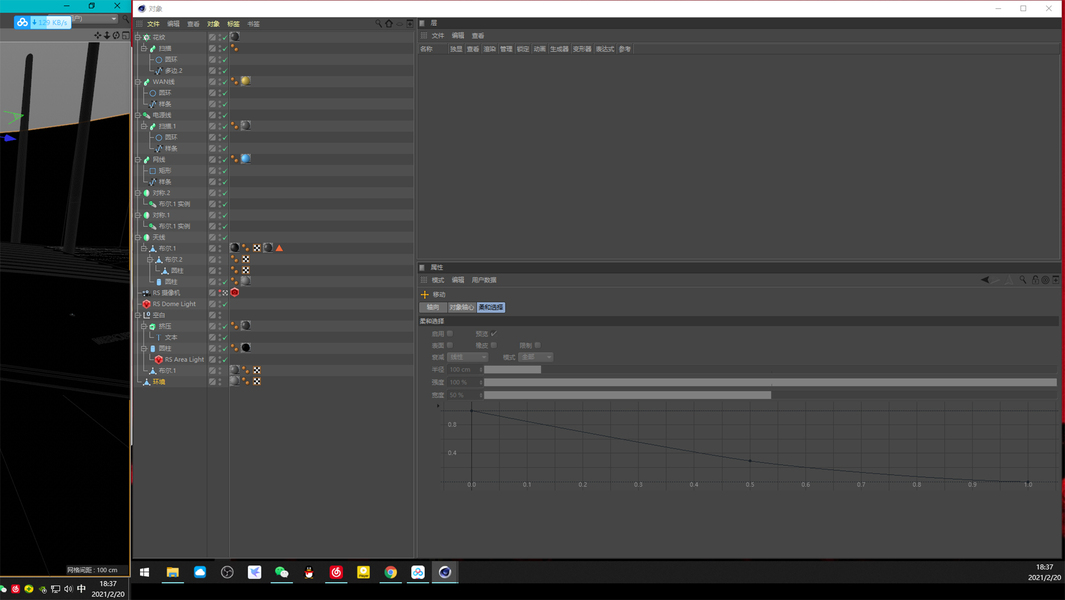
Task: Click the 文本 text object icon
Action: (159, 337)
